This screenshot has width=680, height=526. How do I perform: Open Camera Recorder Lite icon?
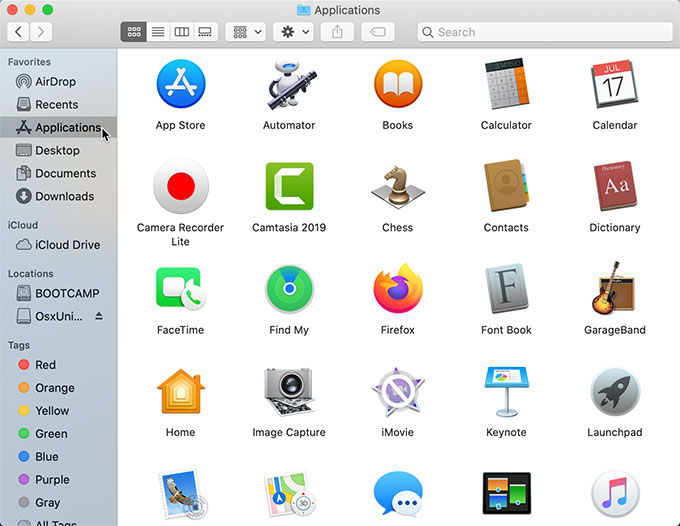pyautogui.click(x=181, y=186)
